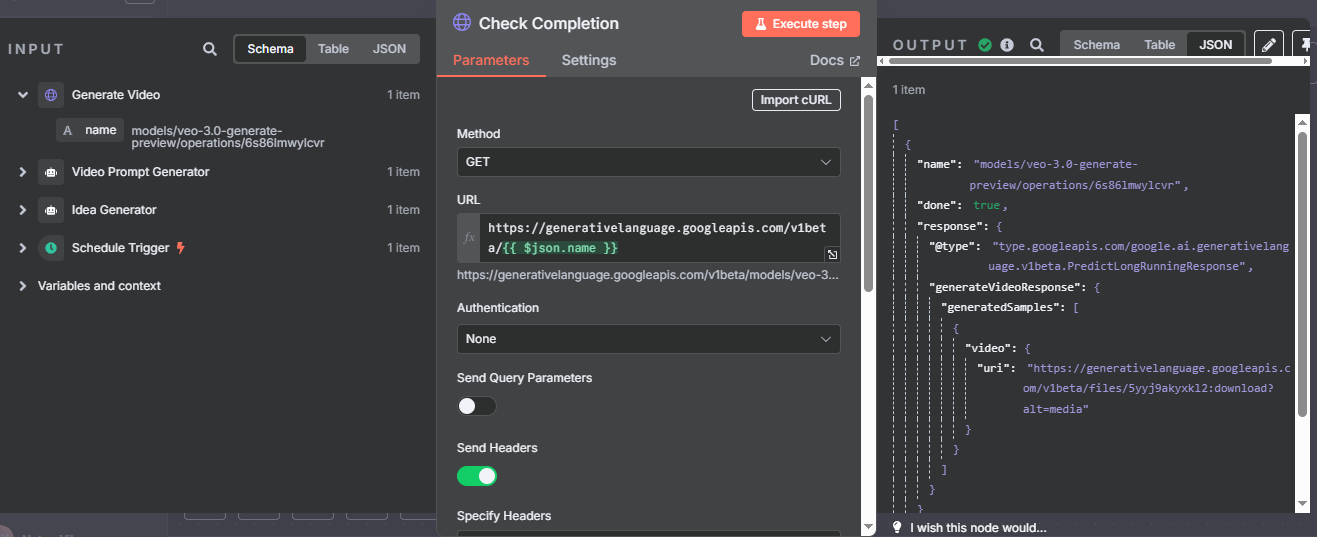This screenshot has width=1317, height=537.
Task: Click the robot icon beside Video Prompt Generator
Action: (51, 172)
